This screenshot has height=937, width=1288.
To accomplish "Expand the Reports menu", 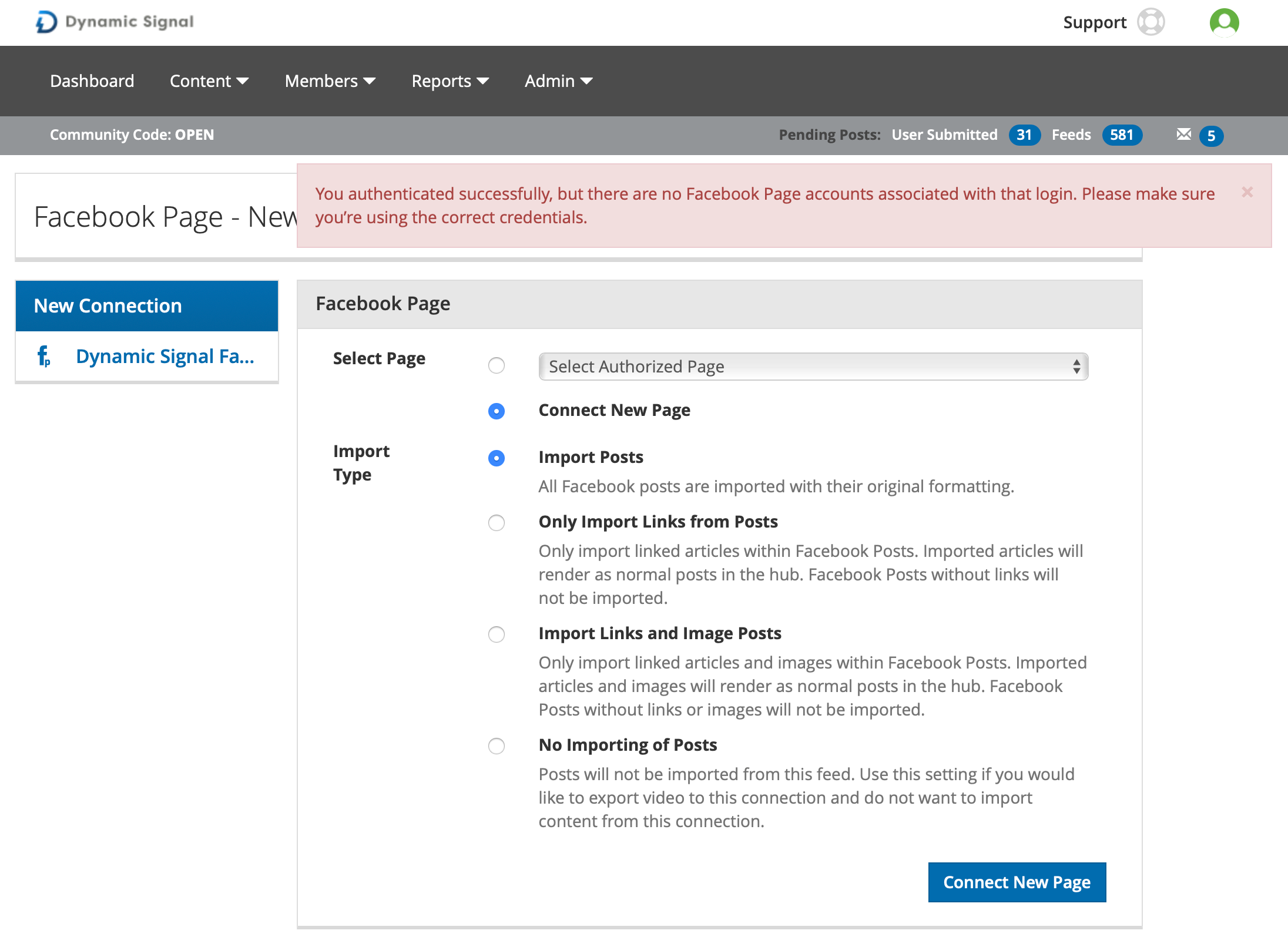I will (x=450, y=81).
